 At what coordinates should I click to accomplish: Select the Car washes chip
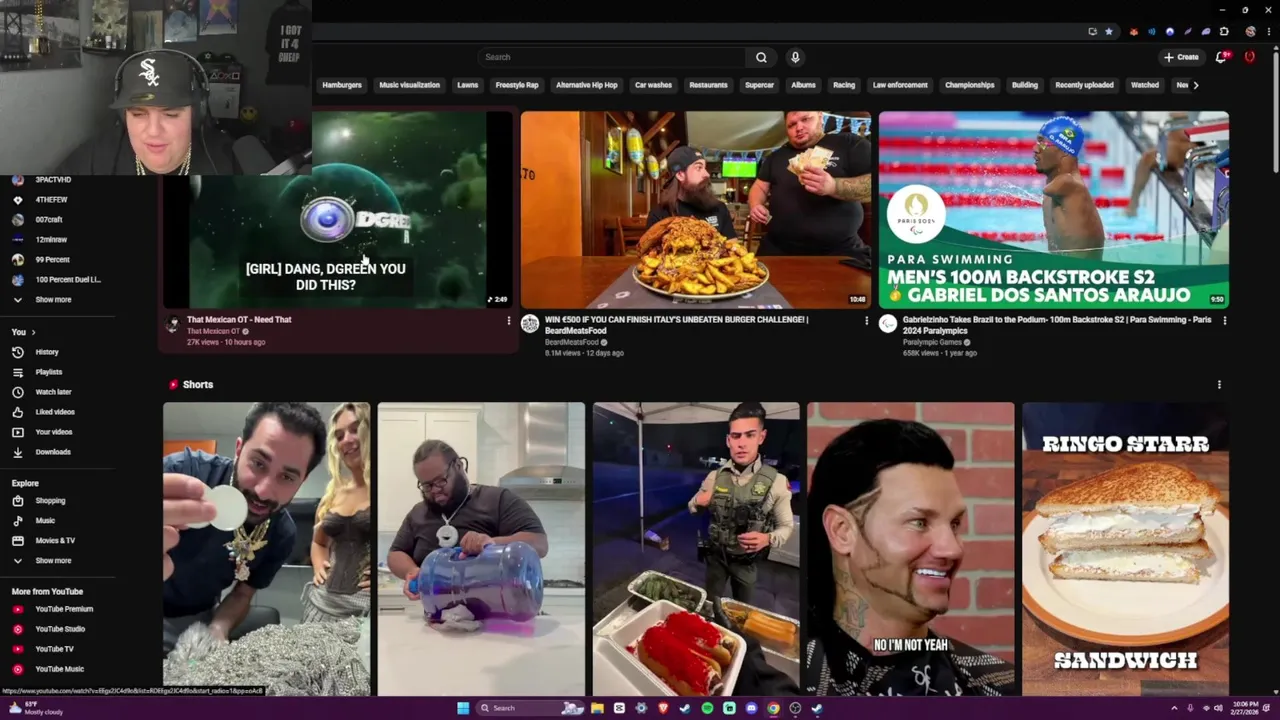pos(653,85)
